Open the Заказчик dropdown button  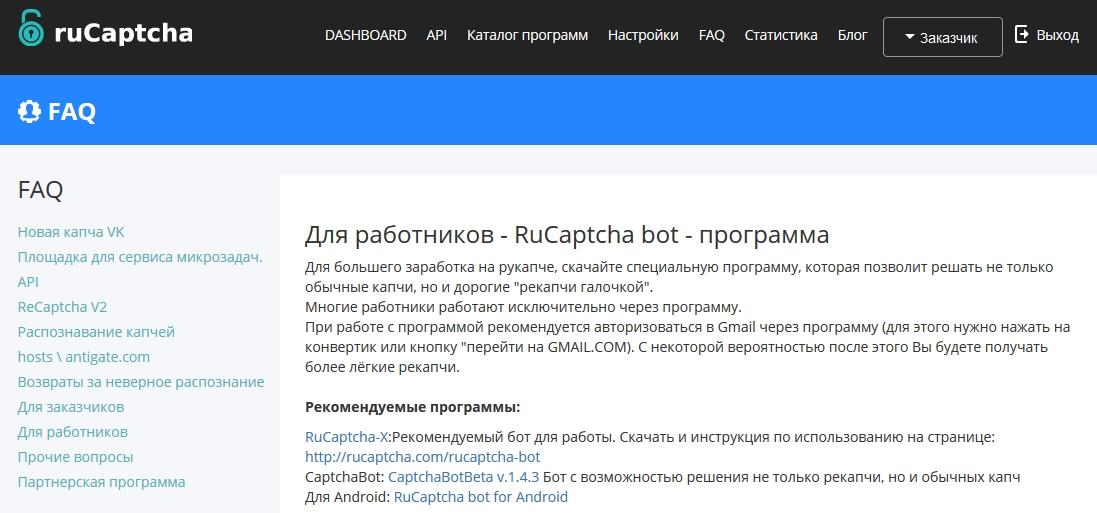click(942, 37)
